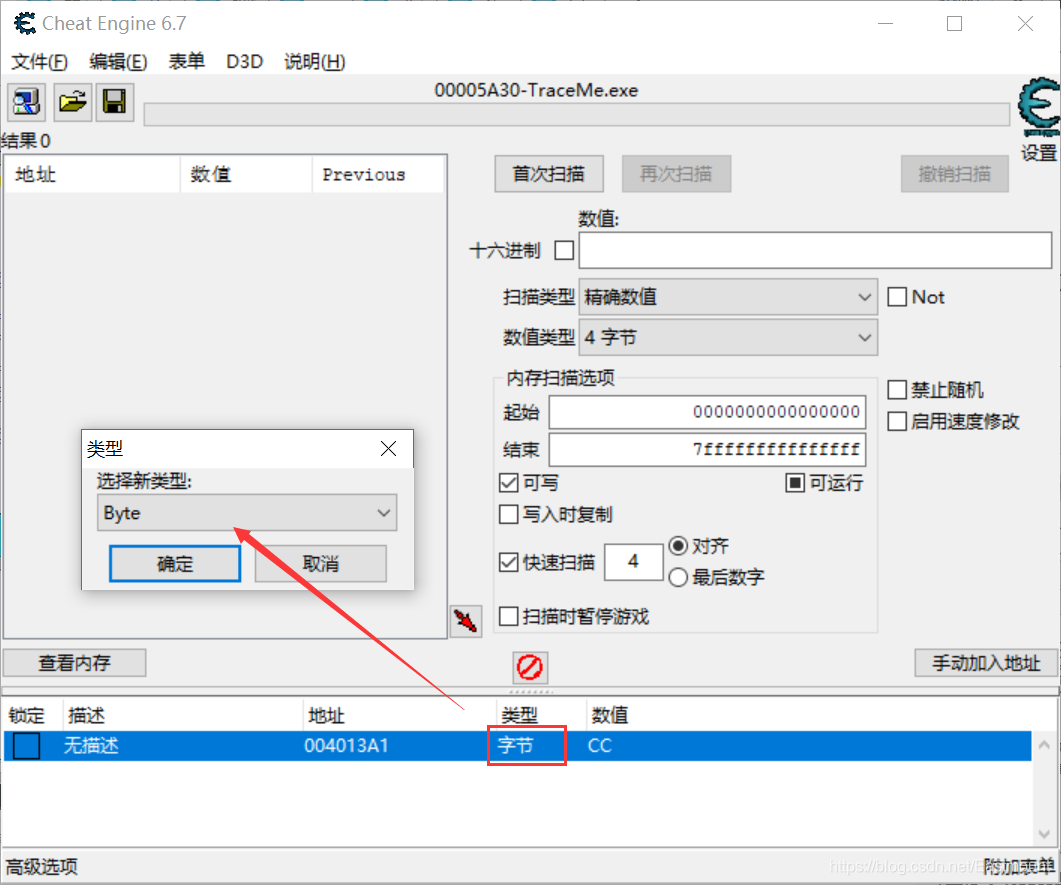Maximize the Cheat Engine window
Screen dimensions: 1061x885
[x=954, y=24]
